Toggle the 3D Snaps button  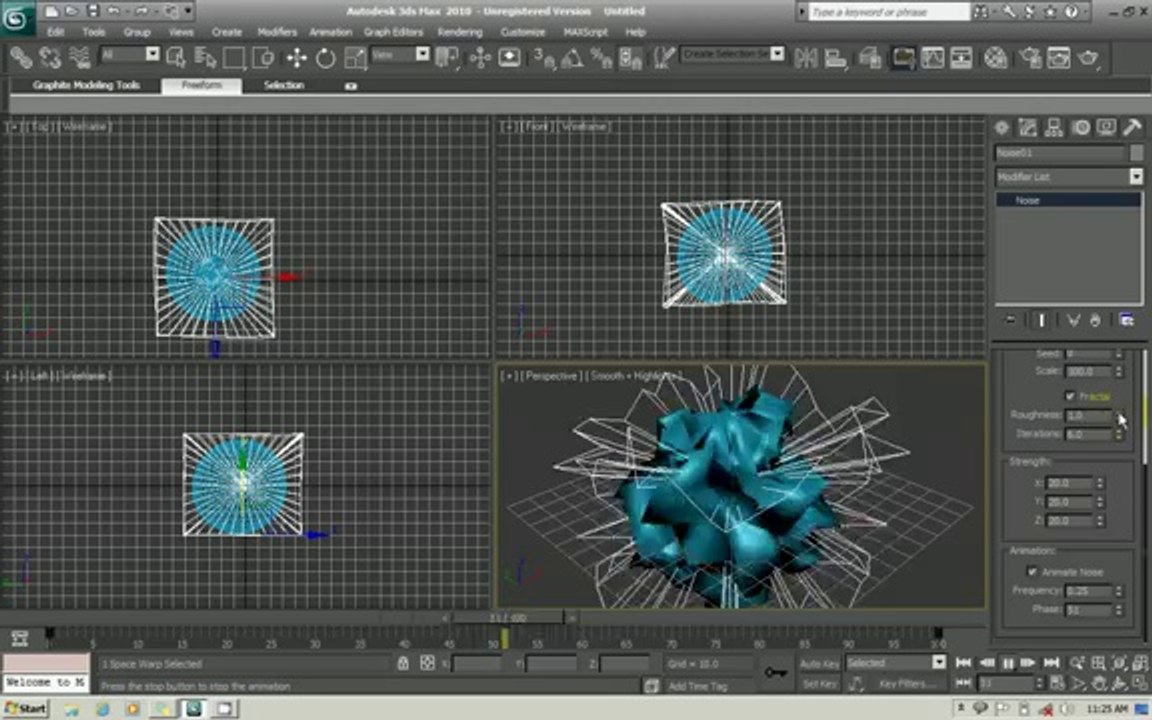click(544, 57)
